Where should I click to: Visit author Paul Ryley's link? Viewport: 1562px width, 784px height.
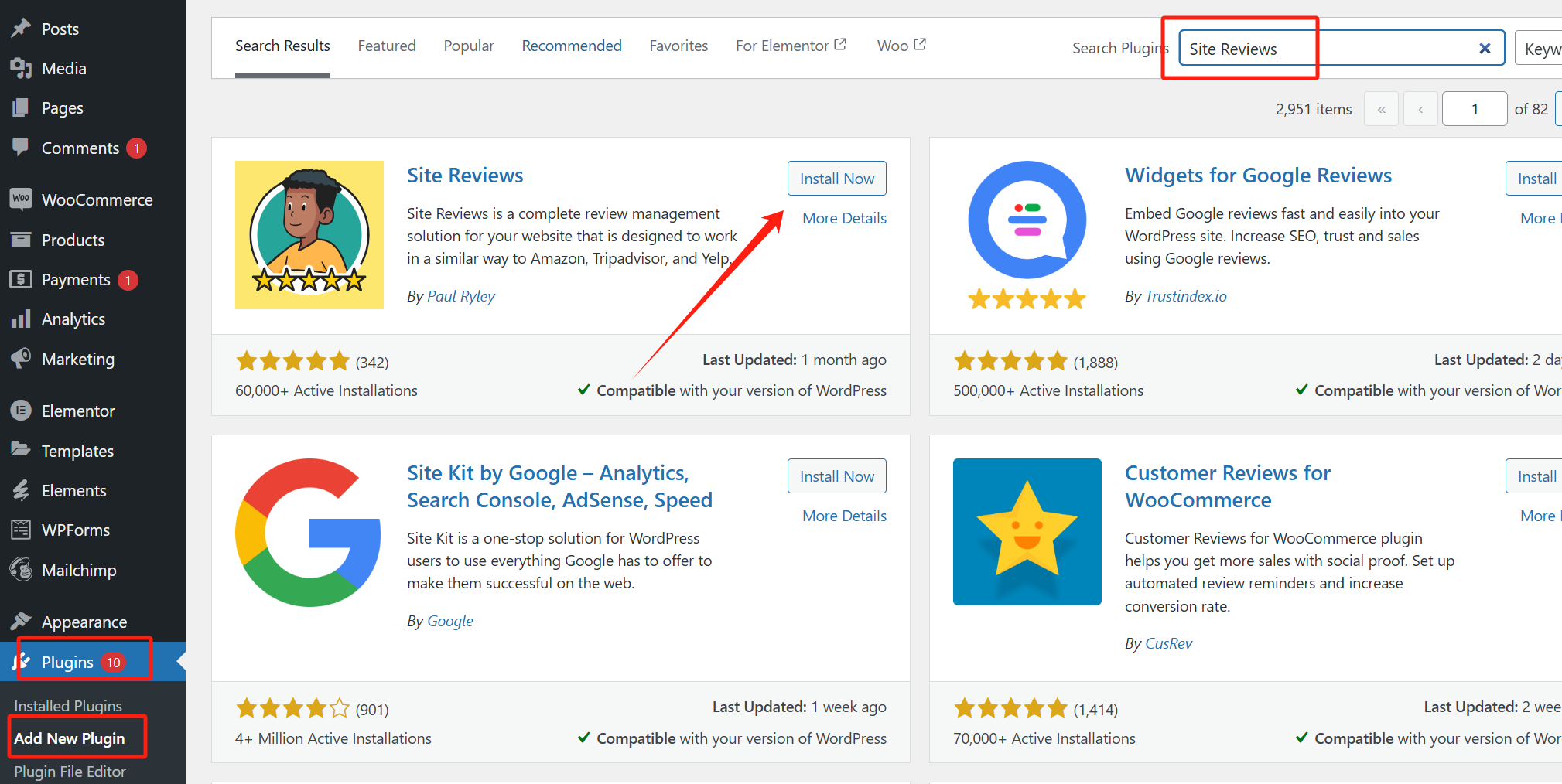(x=461, y=296)
